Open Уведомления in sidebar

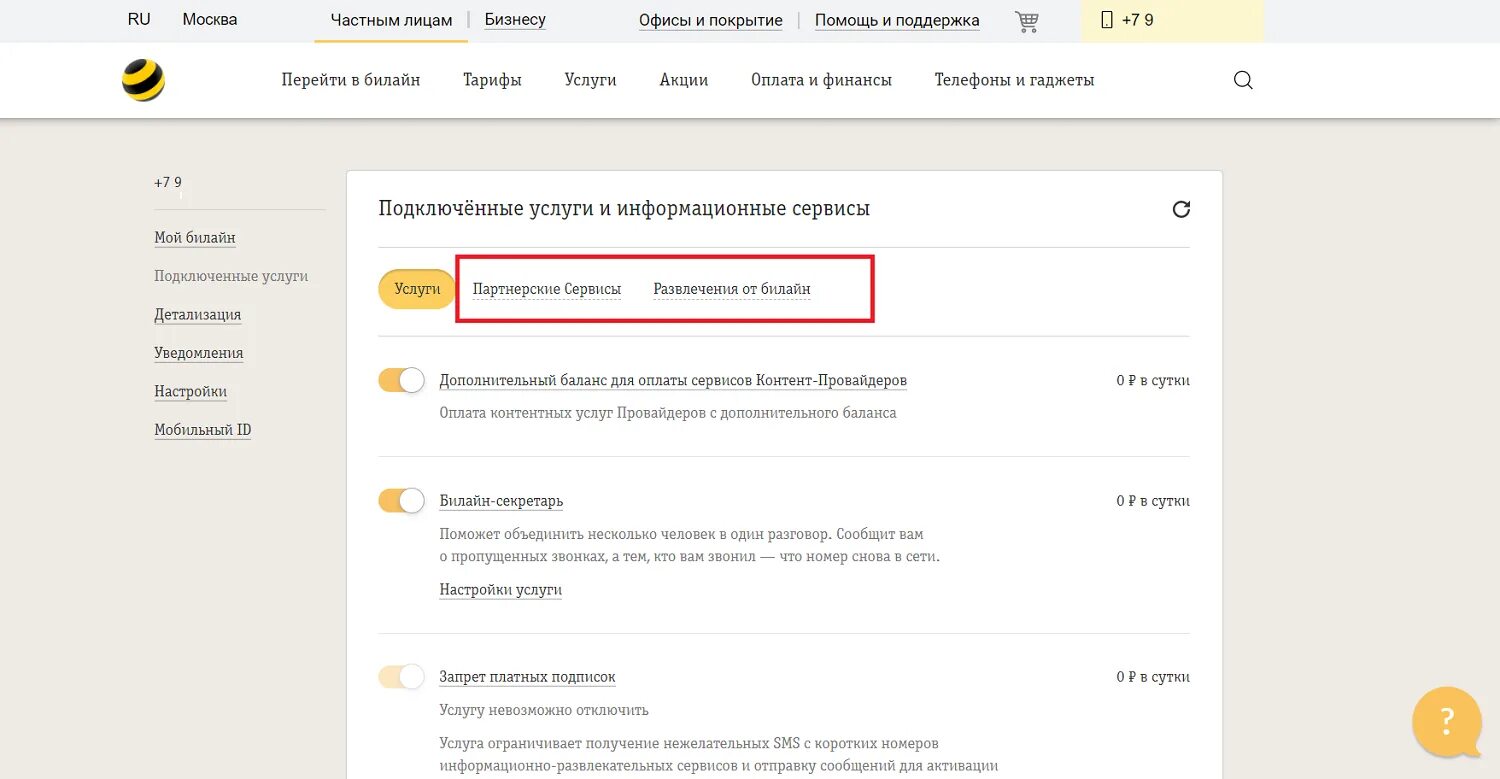click(199, 353)
